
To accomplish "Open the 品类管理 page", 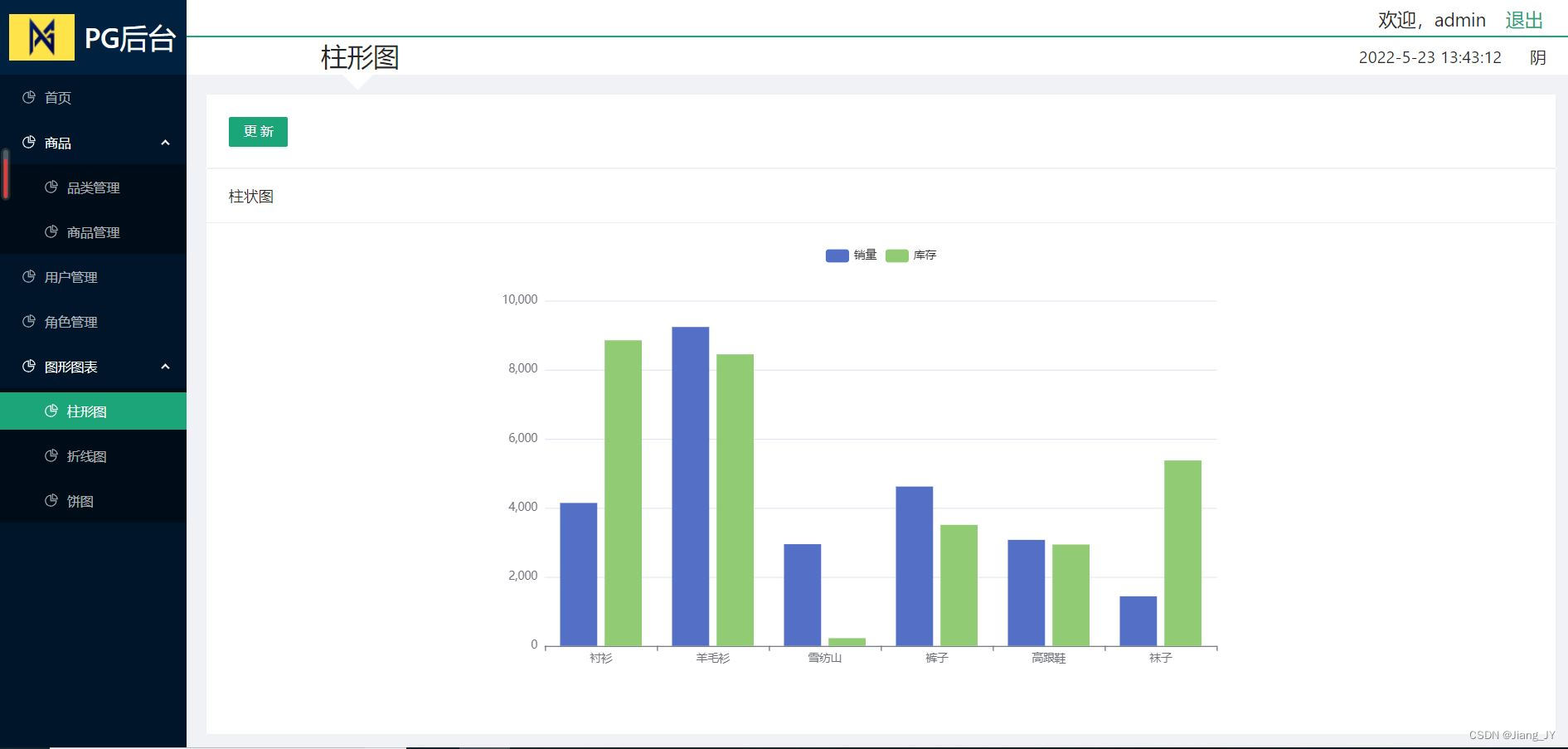I will [93, 187].
